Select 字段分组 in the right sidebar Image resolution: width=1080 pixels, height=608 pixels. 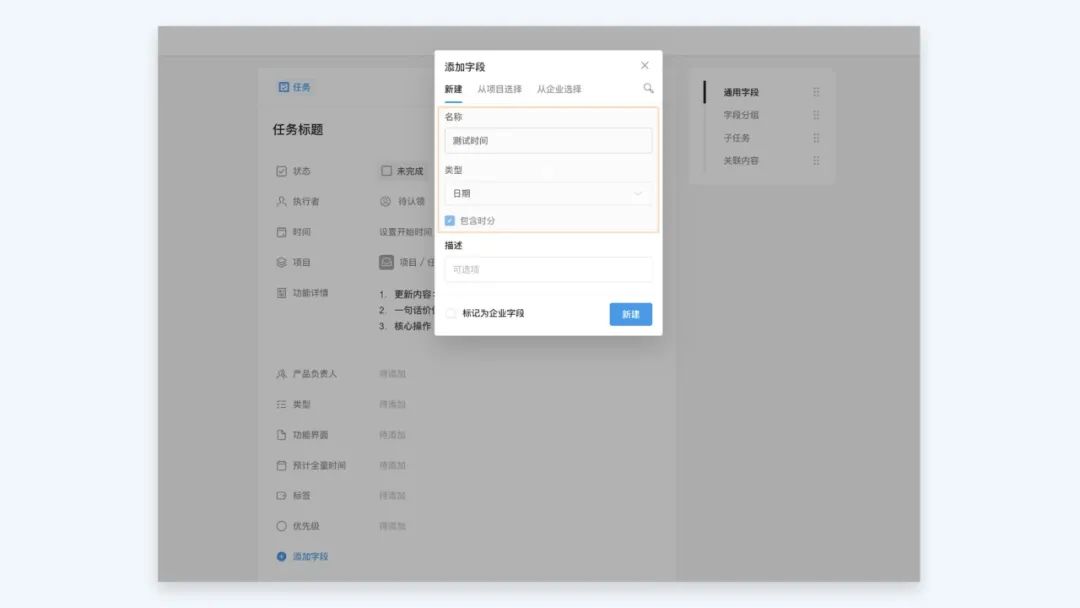[741, 115]
